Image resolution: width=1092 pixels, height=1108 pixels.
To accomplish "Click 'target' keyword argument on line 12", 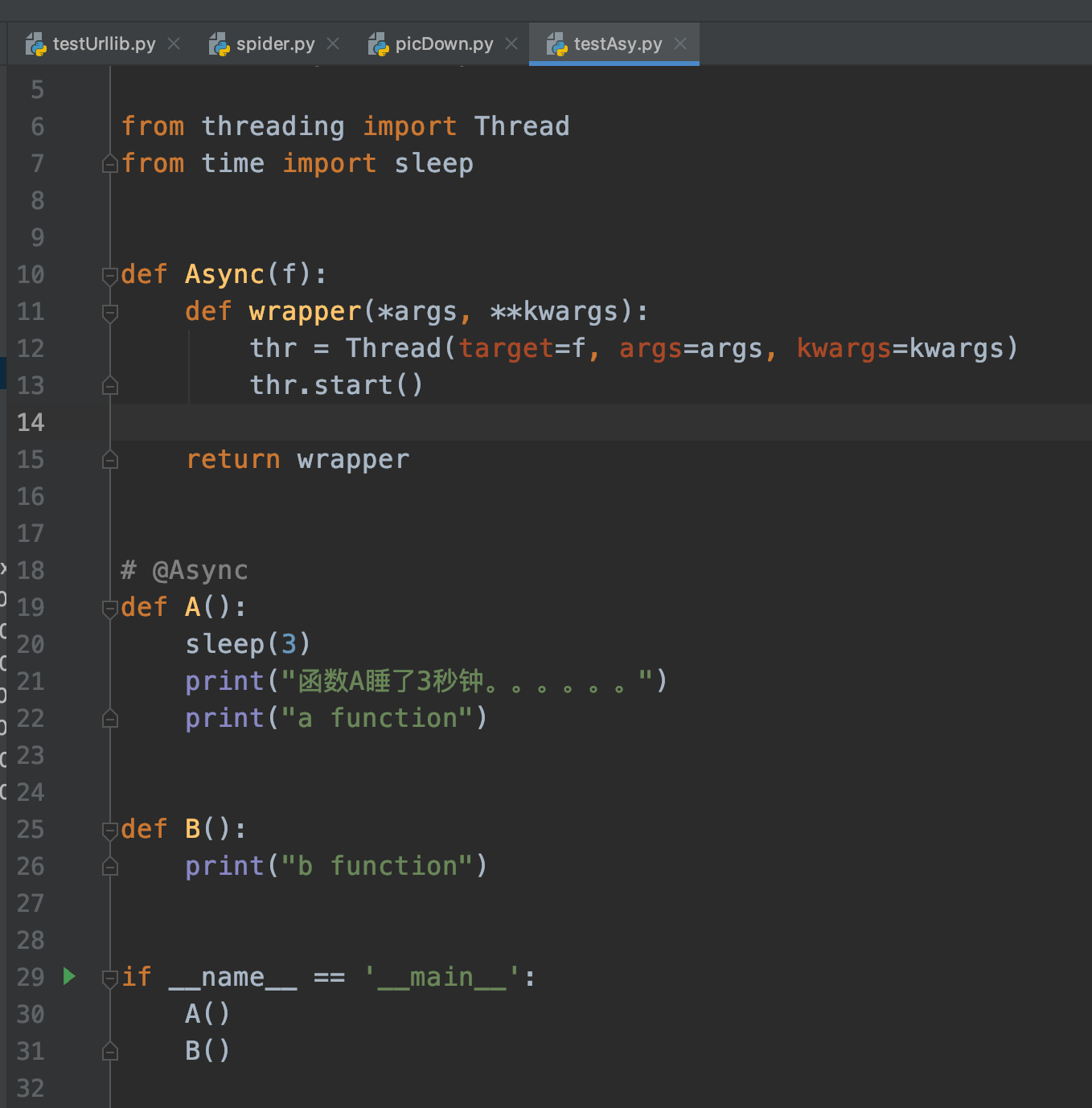I will (507, 348).
